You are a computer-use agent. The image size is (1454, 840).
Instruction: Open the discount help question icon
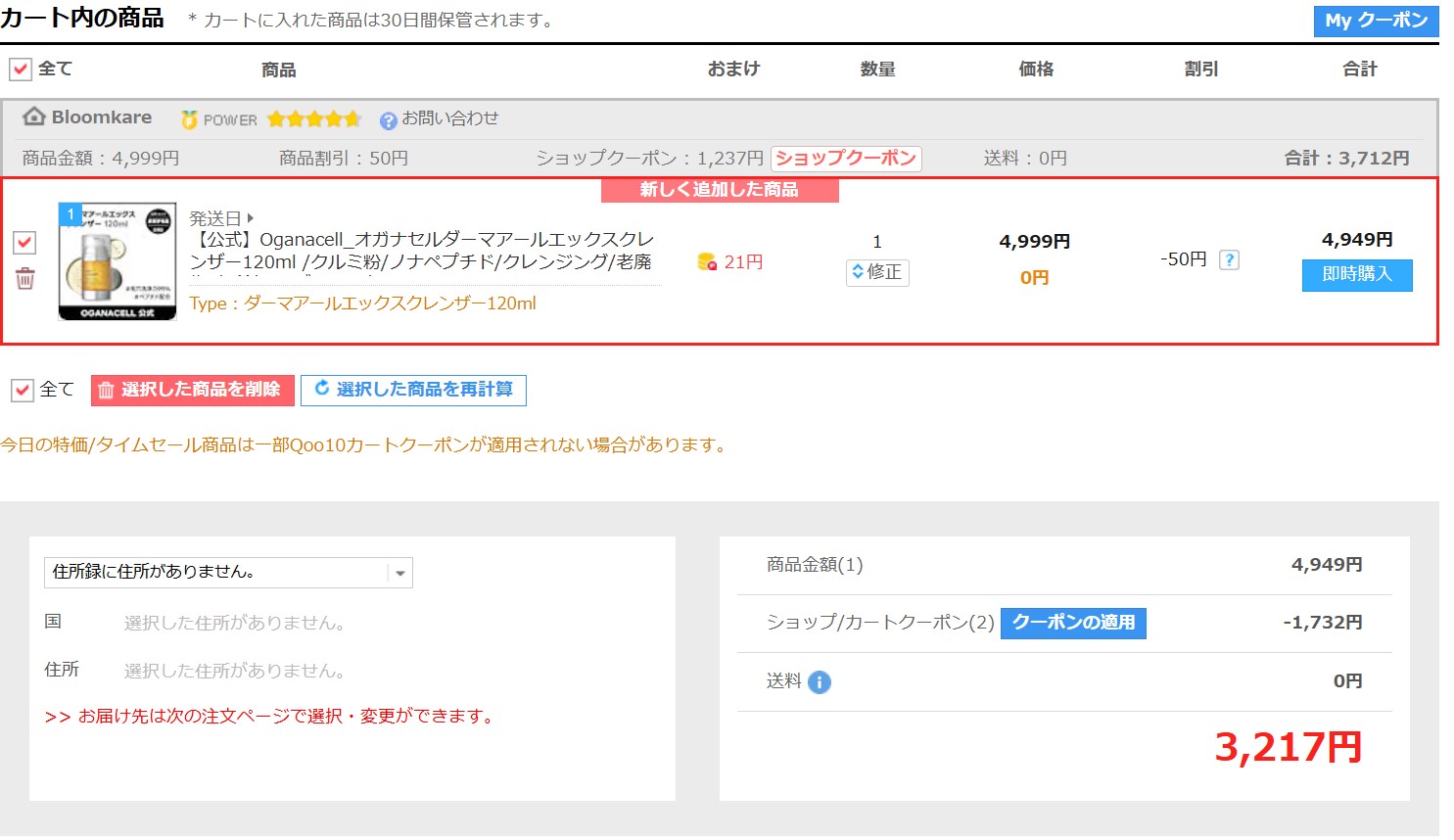pos(1229,259)
